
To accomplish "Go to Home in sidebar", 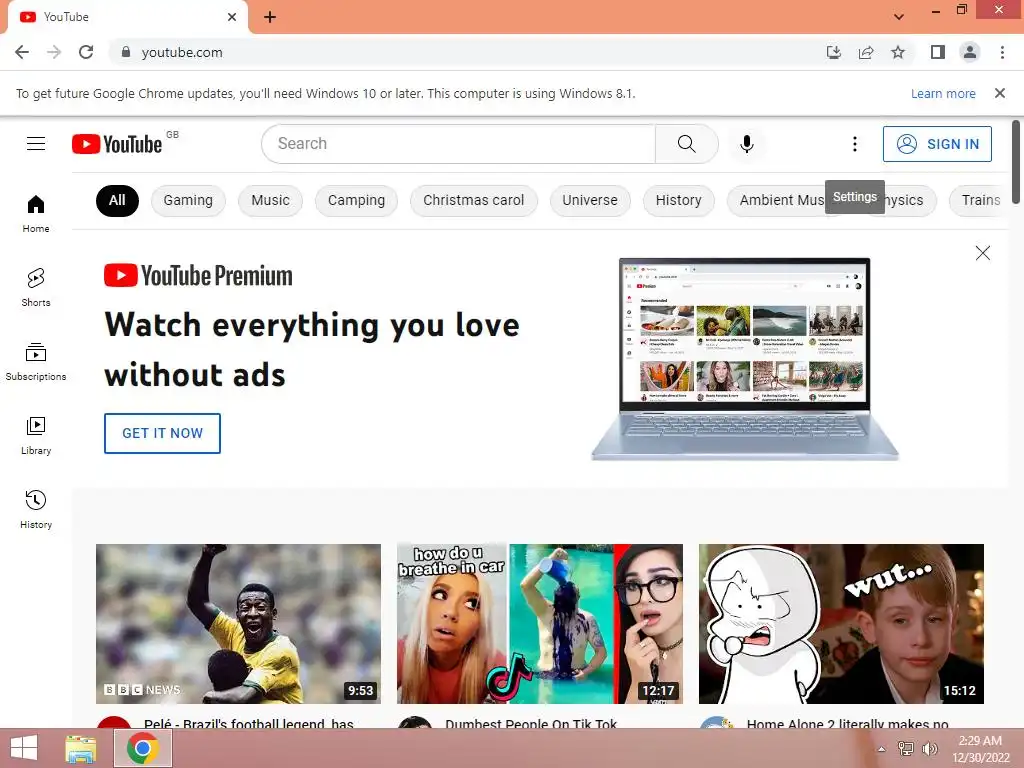I will [36, 214].
